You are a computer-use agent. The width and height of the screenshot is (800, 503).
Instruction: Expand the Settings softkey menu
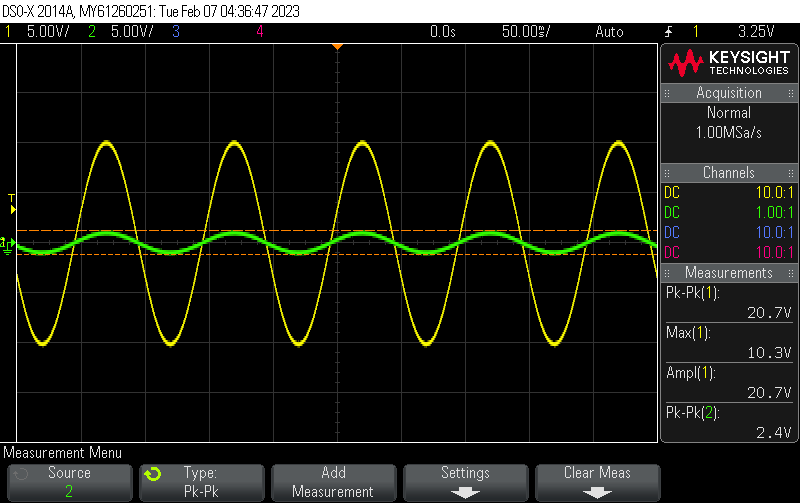click(x=465, y=482)
